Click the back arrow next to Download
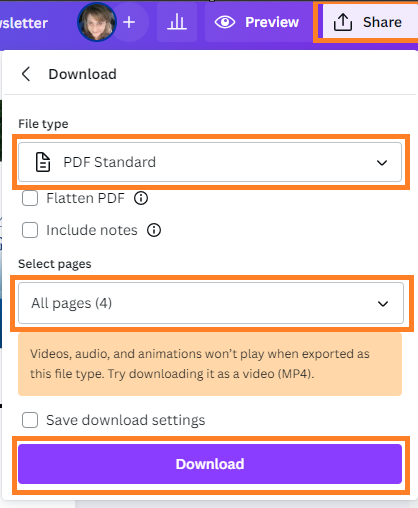The height and width of the screenshot is (508, 418). pos(26,74)
